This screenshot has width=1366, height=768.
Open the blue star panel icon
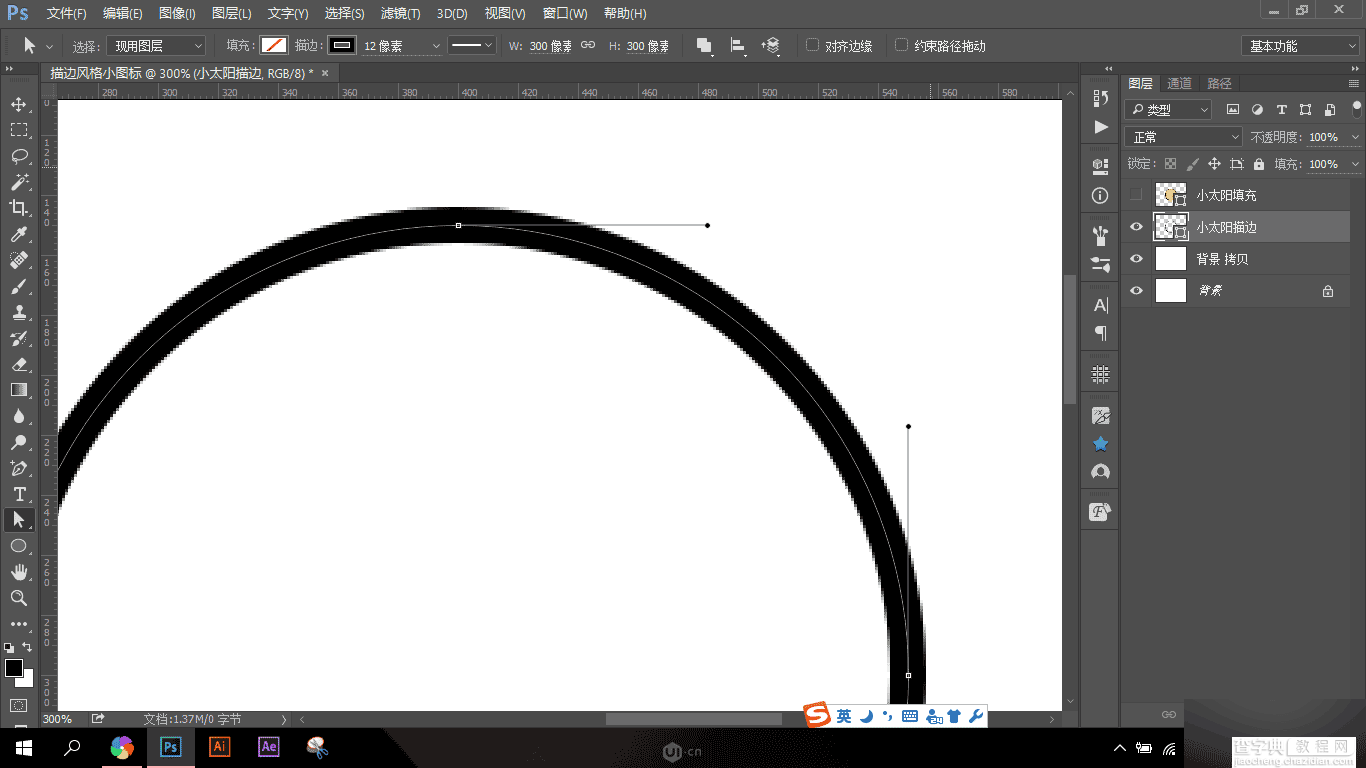(1101, 443)
